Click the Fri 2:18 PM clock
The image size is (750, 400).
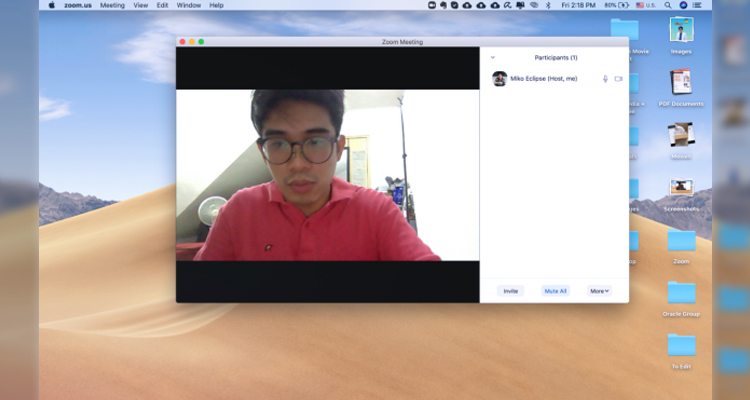(578, 5)
